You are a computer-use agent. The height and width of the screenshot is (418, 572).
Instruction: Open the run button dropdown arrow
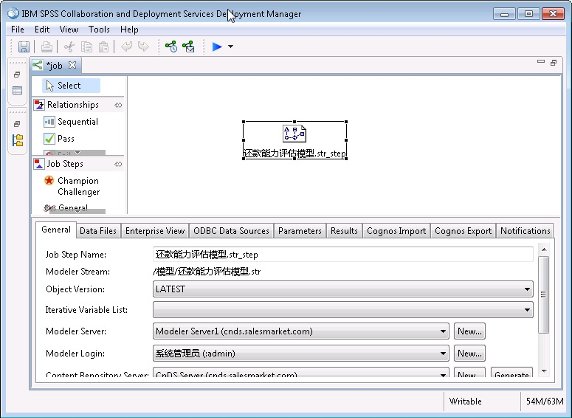point(231,46)
